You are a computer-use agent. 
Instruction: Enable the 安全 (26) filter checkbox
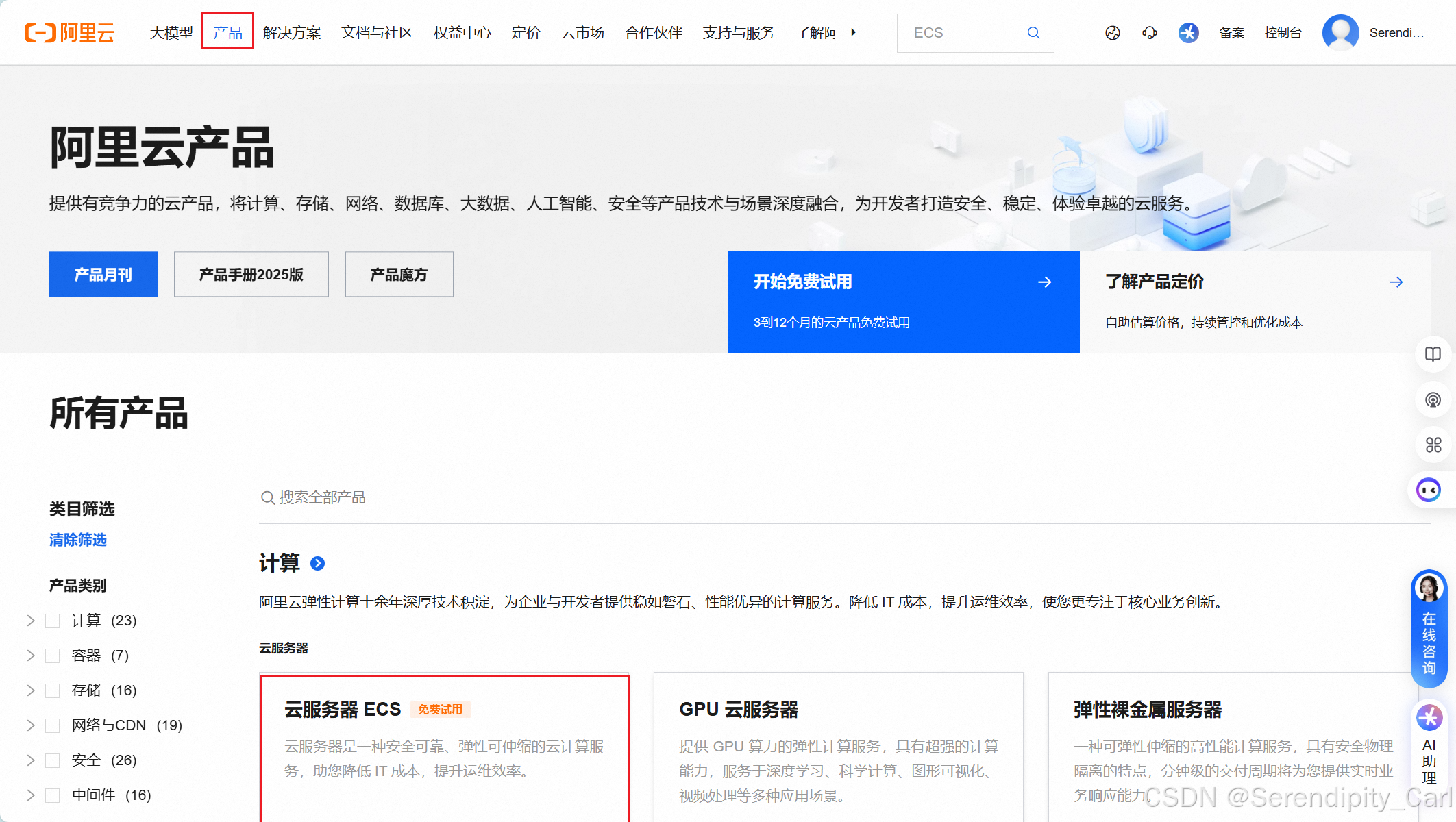pyautogui.click(x=53, y=760)
